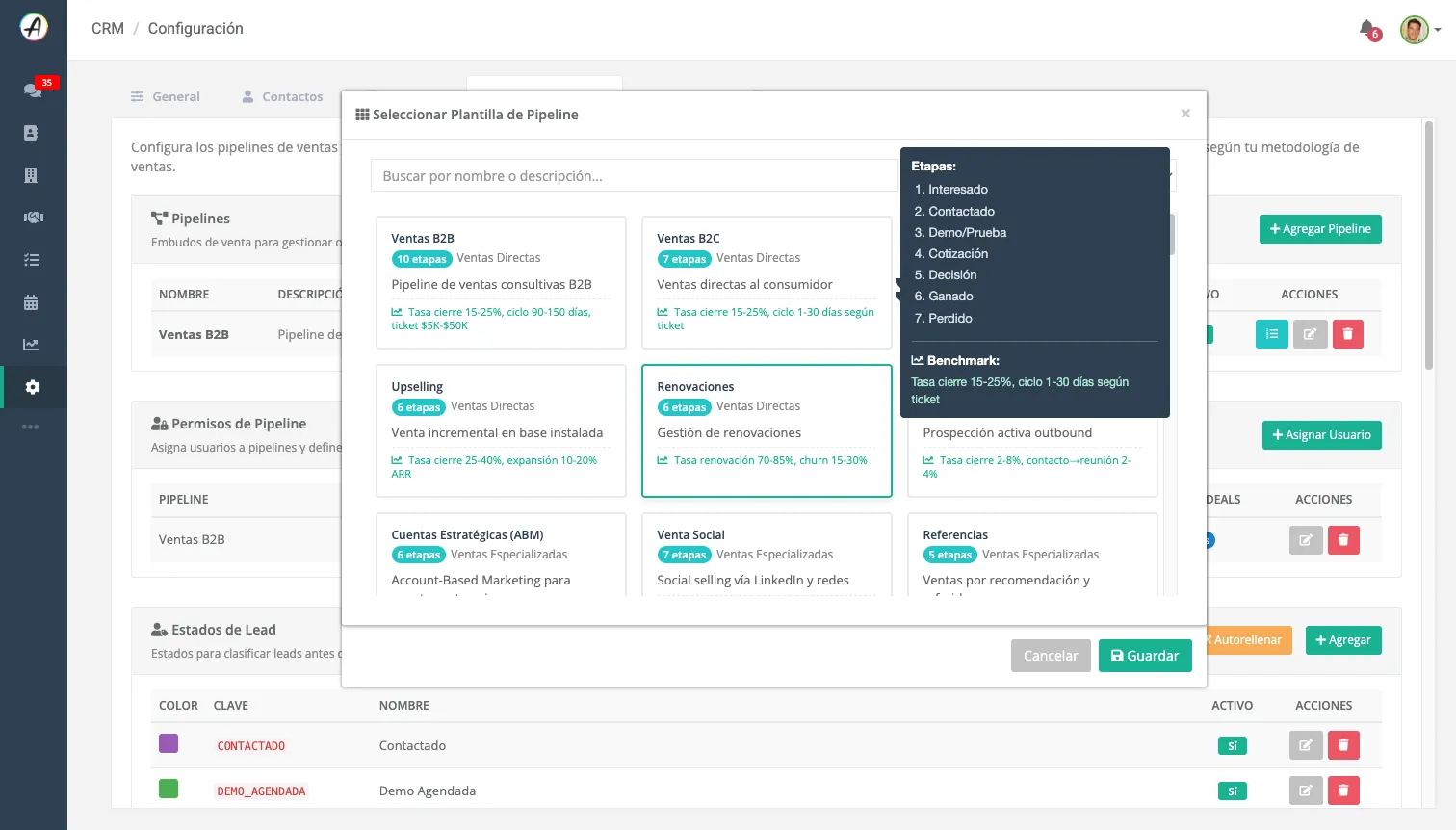The width and height of the screenshot is (1456, 830).
Task: Click the green Demo Agendada color swatch
Action: 169,789
